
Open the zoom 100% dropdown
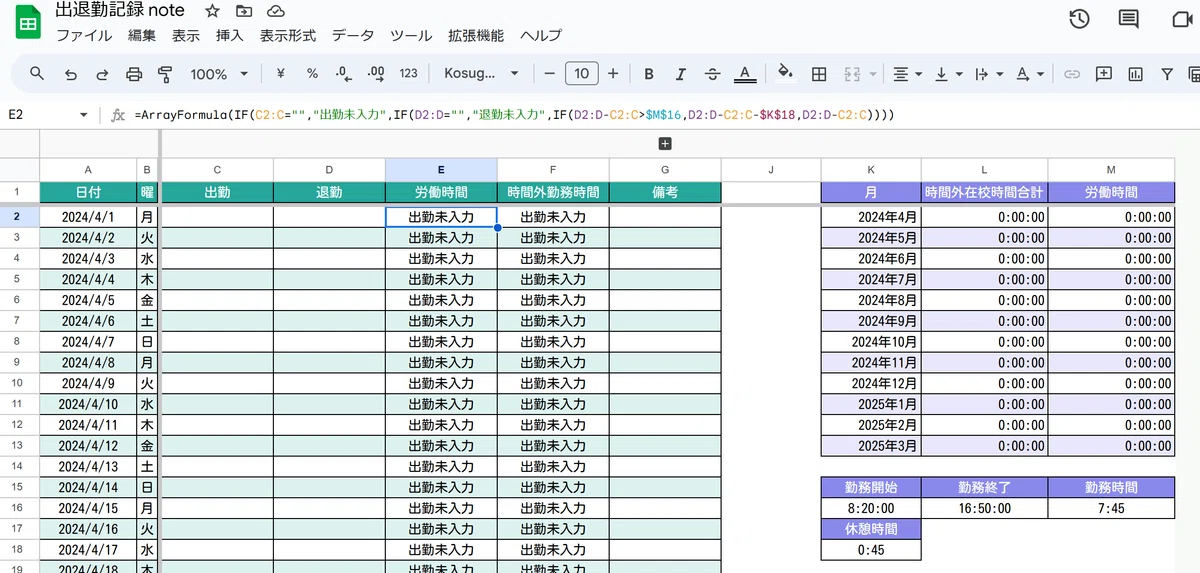pyautogui.click(x=219, y=74)
